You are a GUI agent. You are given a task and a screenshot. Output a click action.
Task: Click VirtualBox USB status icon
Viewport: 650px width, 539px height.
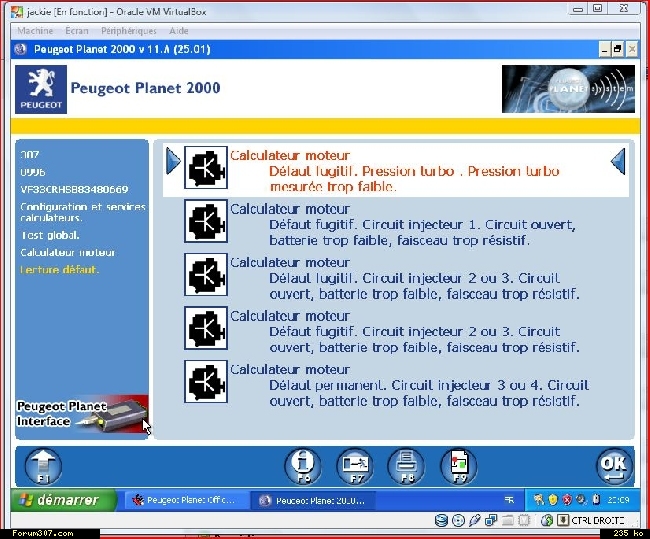tap(475, 520)
